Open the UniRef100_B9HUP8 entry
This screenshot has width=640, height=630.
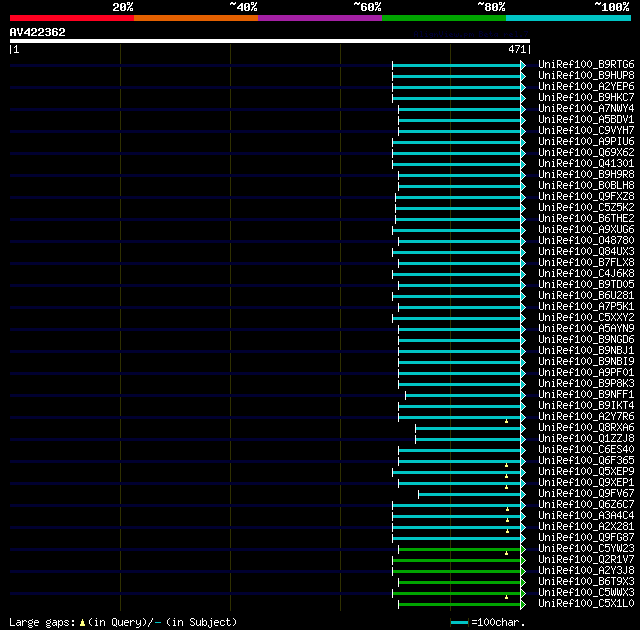click(x=586, y=75)
